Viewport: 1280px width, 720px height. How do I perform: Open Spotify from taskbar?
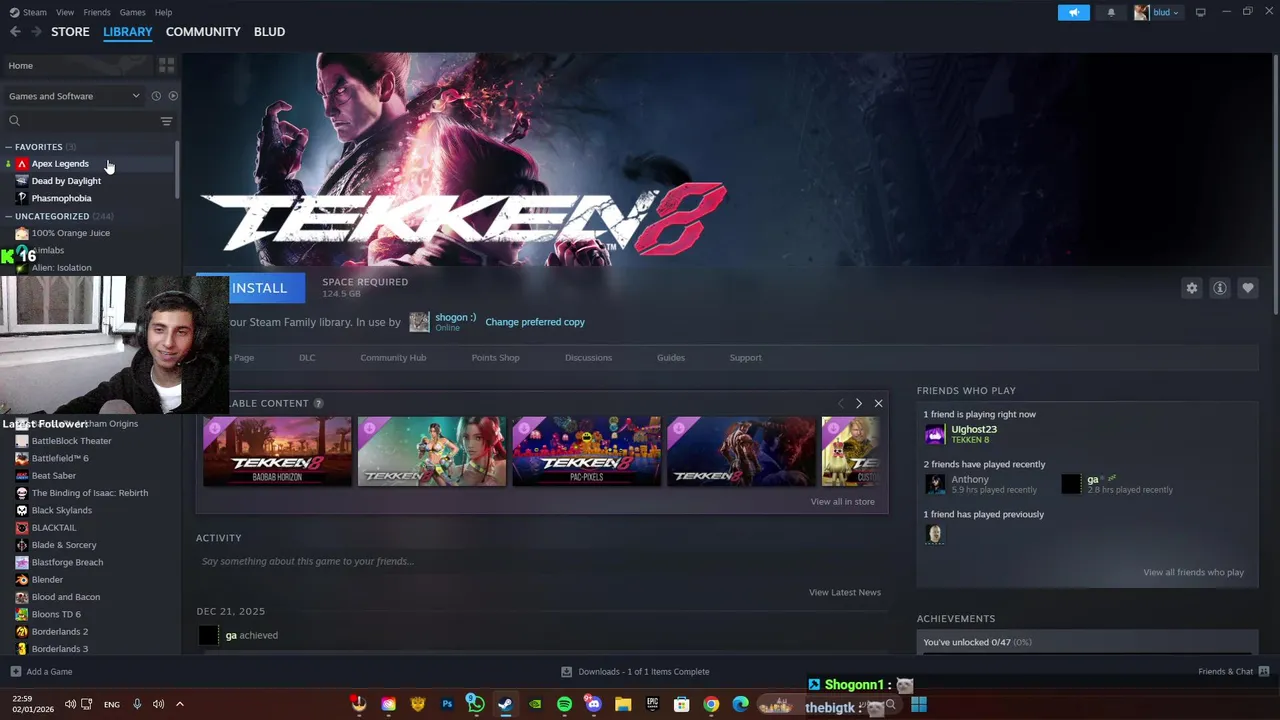click(564, 704)
